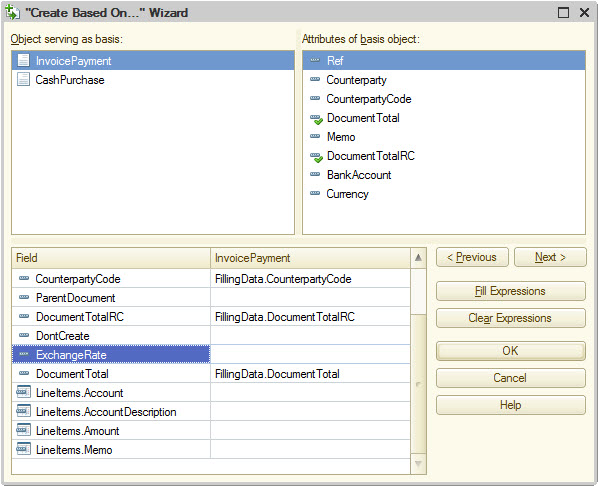Viewport: 598px width, 486px height.
Task: Click the Memo attribute icon
Action: 315,137
